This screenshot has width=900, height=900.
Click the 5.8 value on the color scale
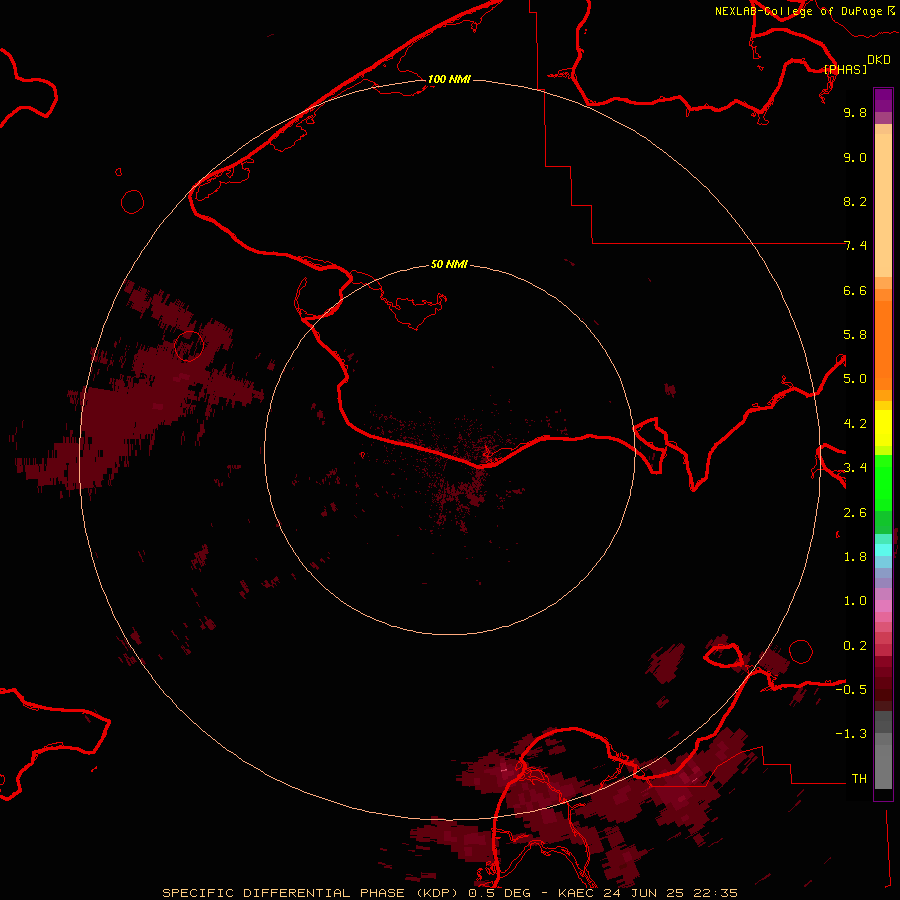[x=855, y=335]
